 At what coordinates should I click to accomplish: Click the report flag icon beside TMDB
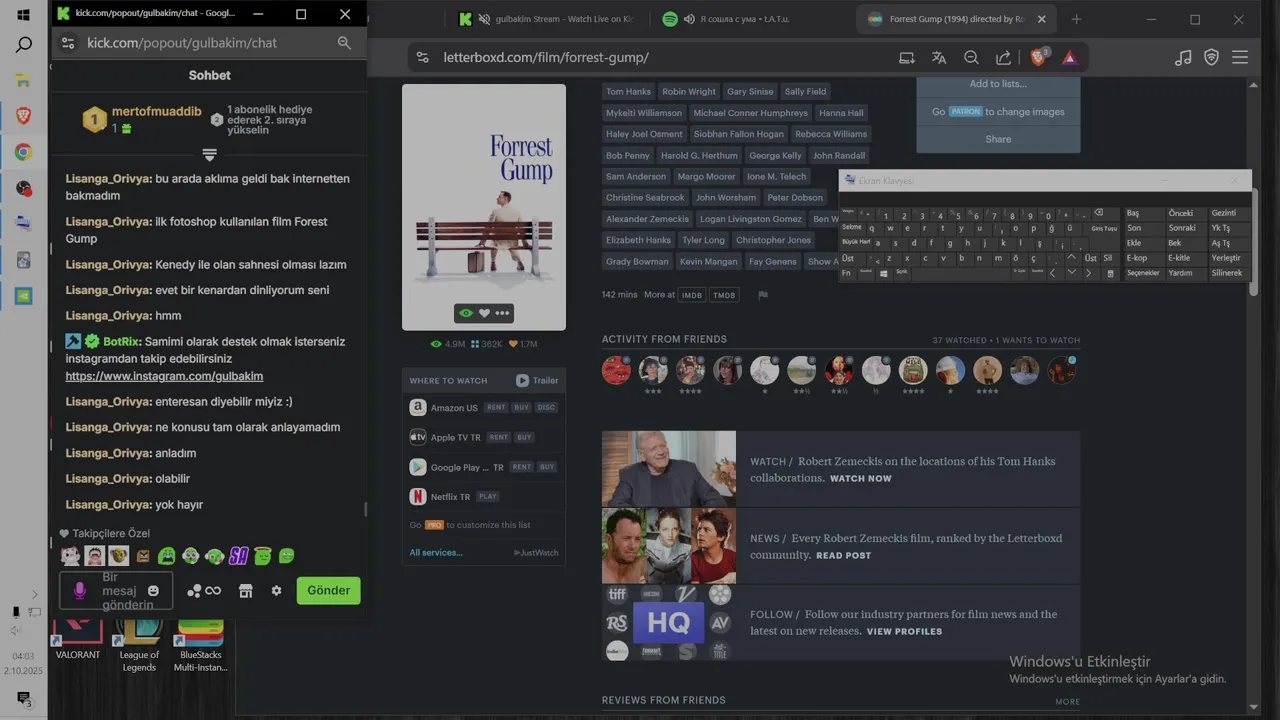[763, 295]
